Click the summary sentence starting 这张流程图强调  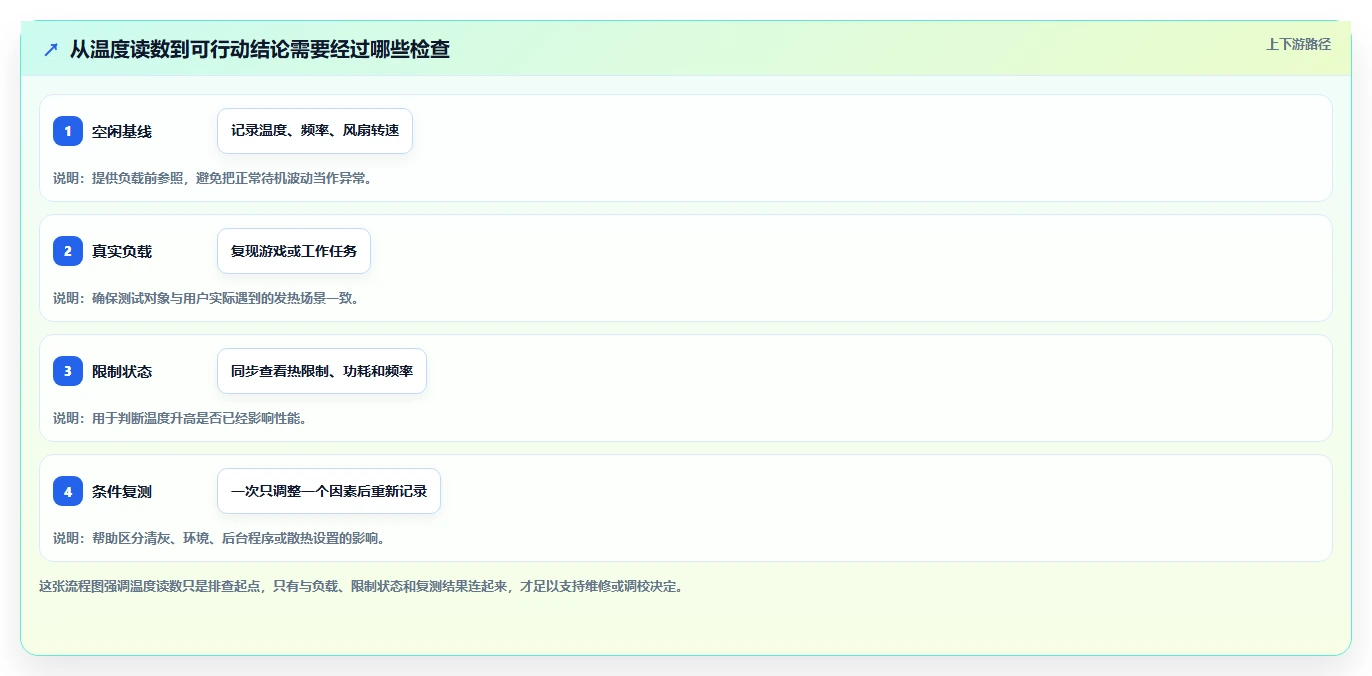tap(361, 586)
